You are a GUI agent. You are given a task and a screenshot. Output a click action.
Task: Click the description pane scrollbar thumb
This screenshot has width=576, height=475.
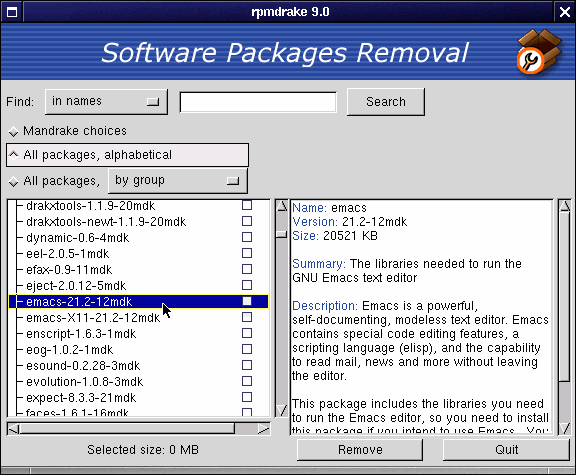point(565,297)
